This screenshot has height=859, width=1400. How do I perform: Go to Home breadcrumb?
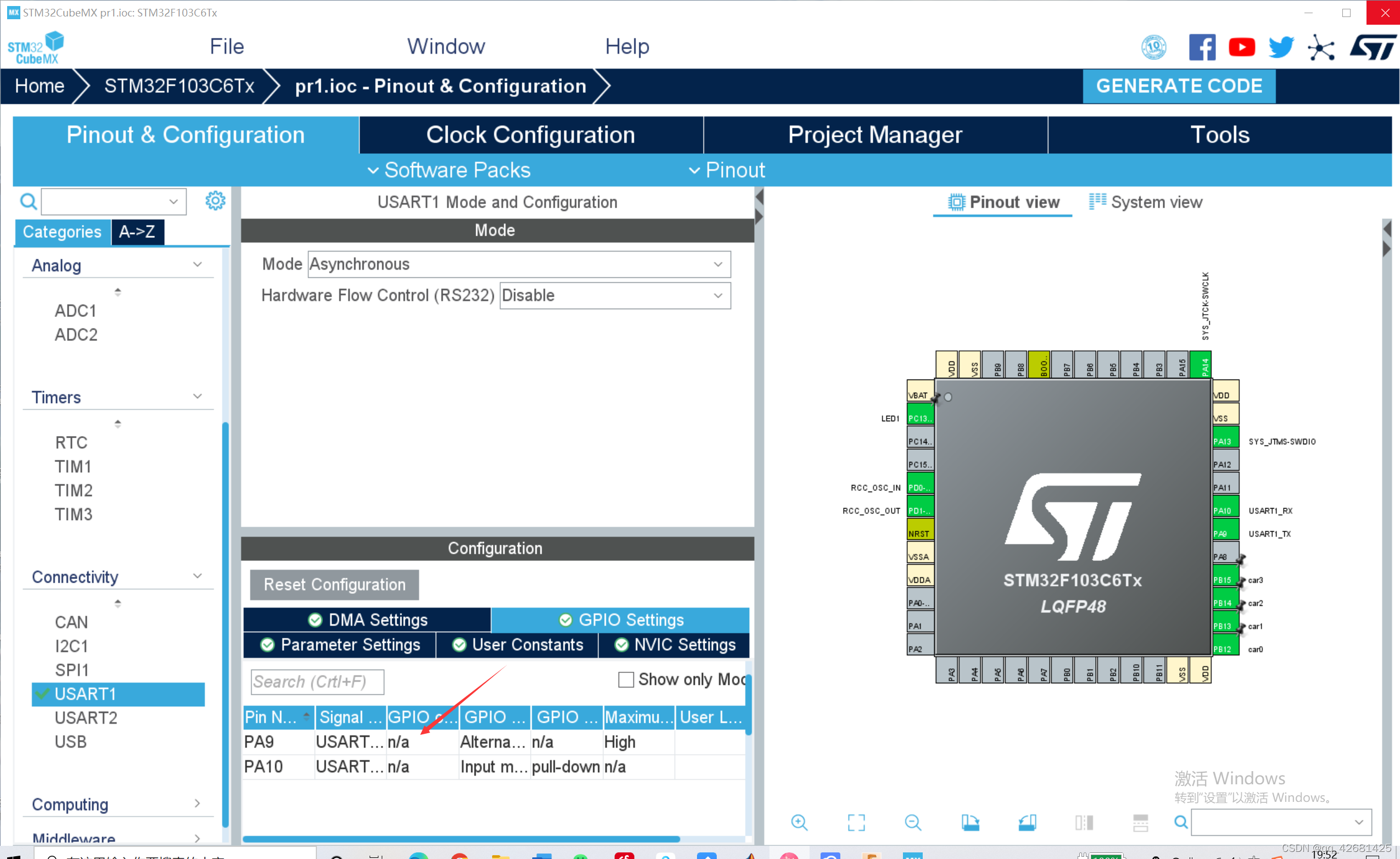click(39, 86)
